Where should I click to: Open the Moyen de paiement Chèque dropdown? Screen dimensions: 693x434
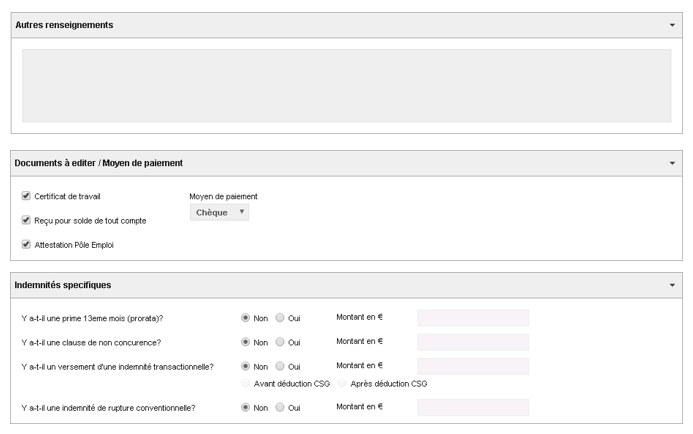coord(219,213)
